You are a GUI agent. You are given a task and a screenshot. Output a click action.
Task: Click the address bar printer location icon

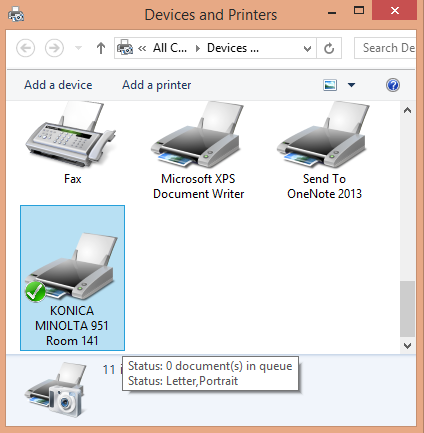[x=125, y=48]
